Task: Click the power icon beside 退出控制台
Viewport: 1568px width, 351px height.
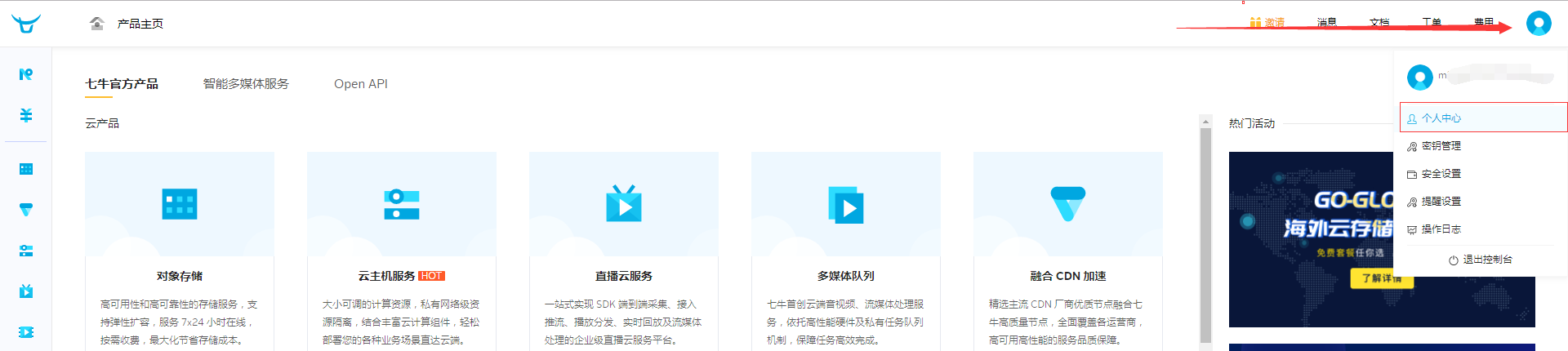Action: (x=1454, y=260)
